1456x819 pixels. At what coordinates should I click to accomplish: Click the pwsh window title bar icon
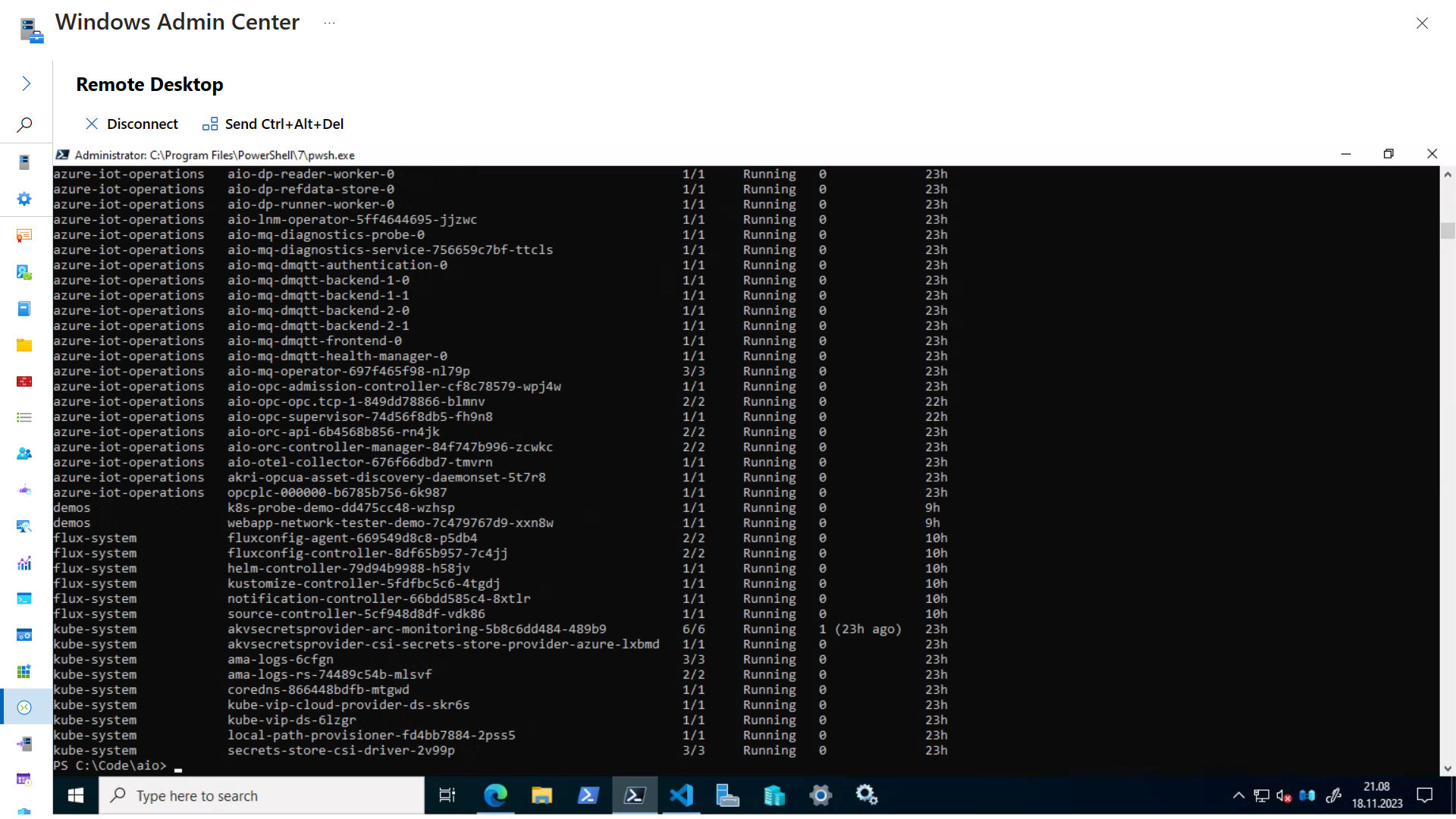pyautogui.click(x=62, y=155)
